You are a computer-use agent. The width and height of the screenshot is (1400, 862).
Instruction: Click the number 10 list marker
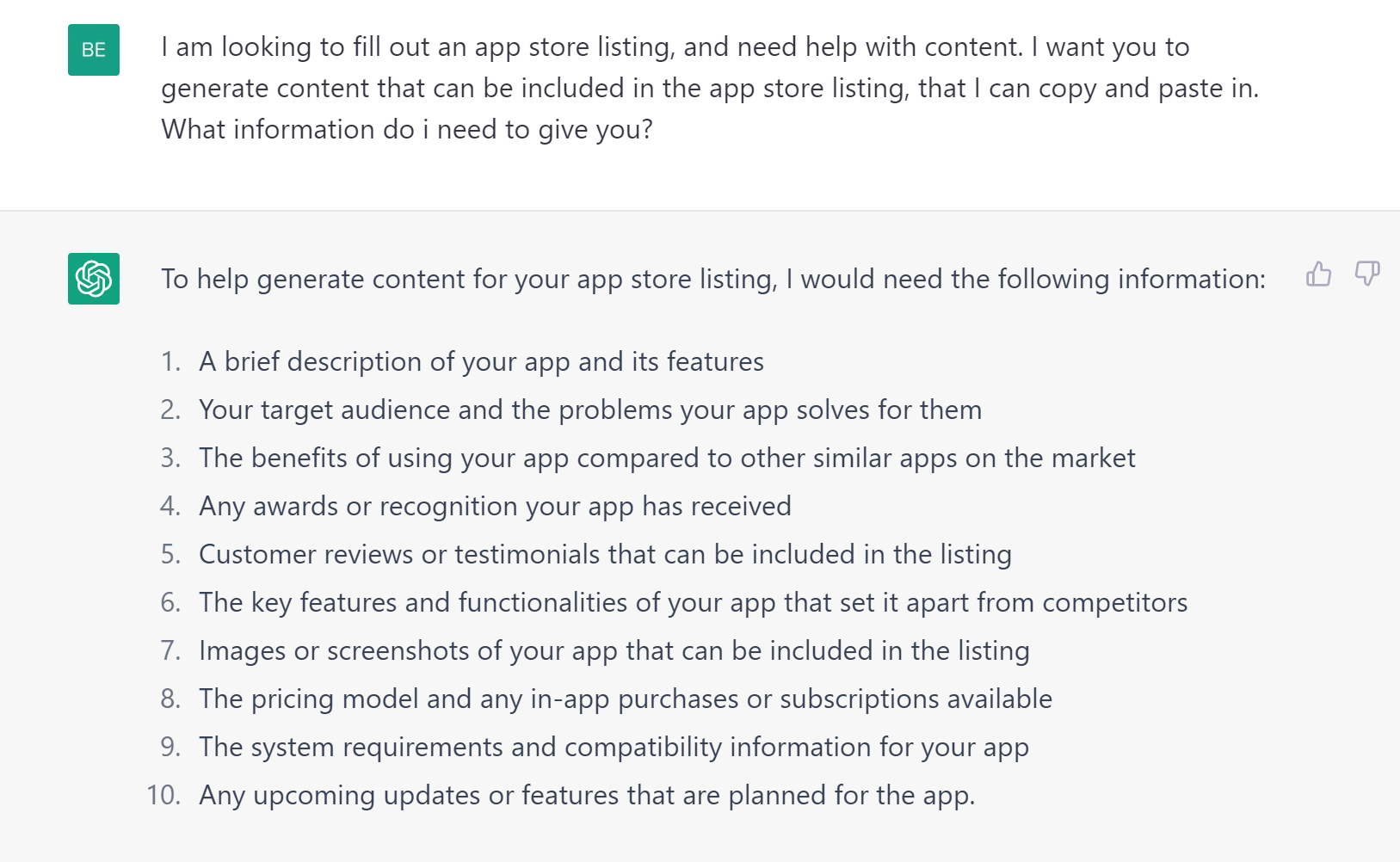pyautogui.click(x=163, y=795)
